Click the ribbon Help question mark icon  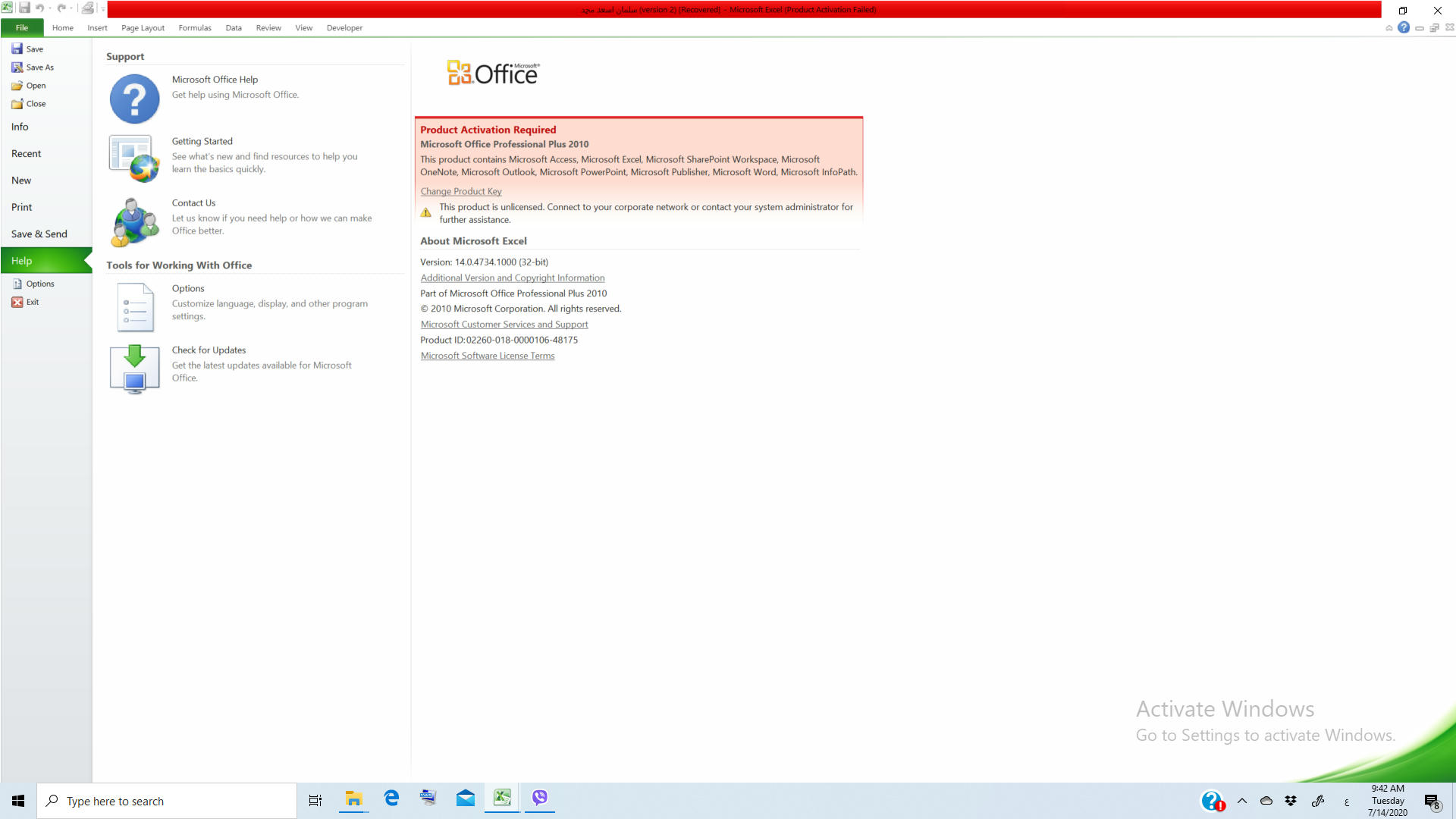pos(1404,27)
